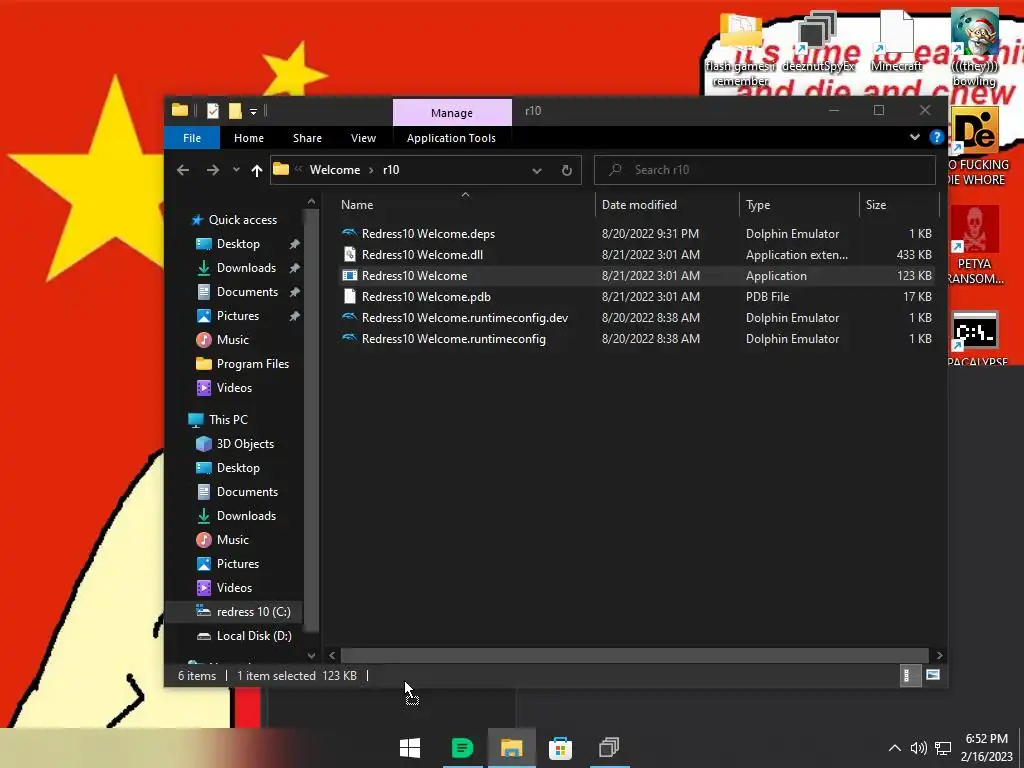The width and height of the screenshot is (1024, 768).
Task: Click the New Folder quick access toolbar icon
Action: [235, 111]
